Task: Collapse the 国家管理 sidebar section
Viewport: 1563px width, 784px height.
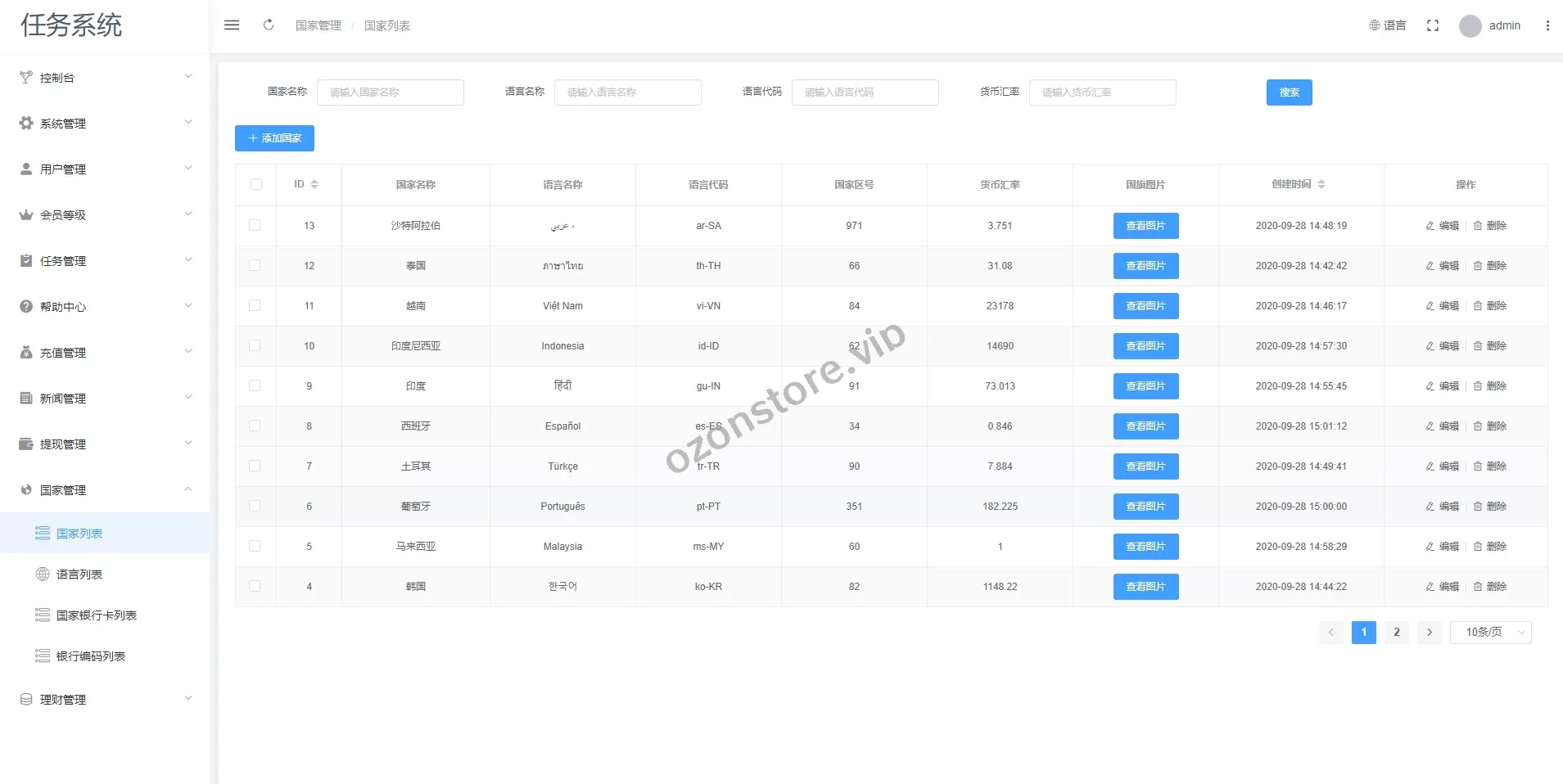Action: pos(105,490)
